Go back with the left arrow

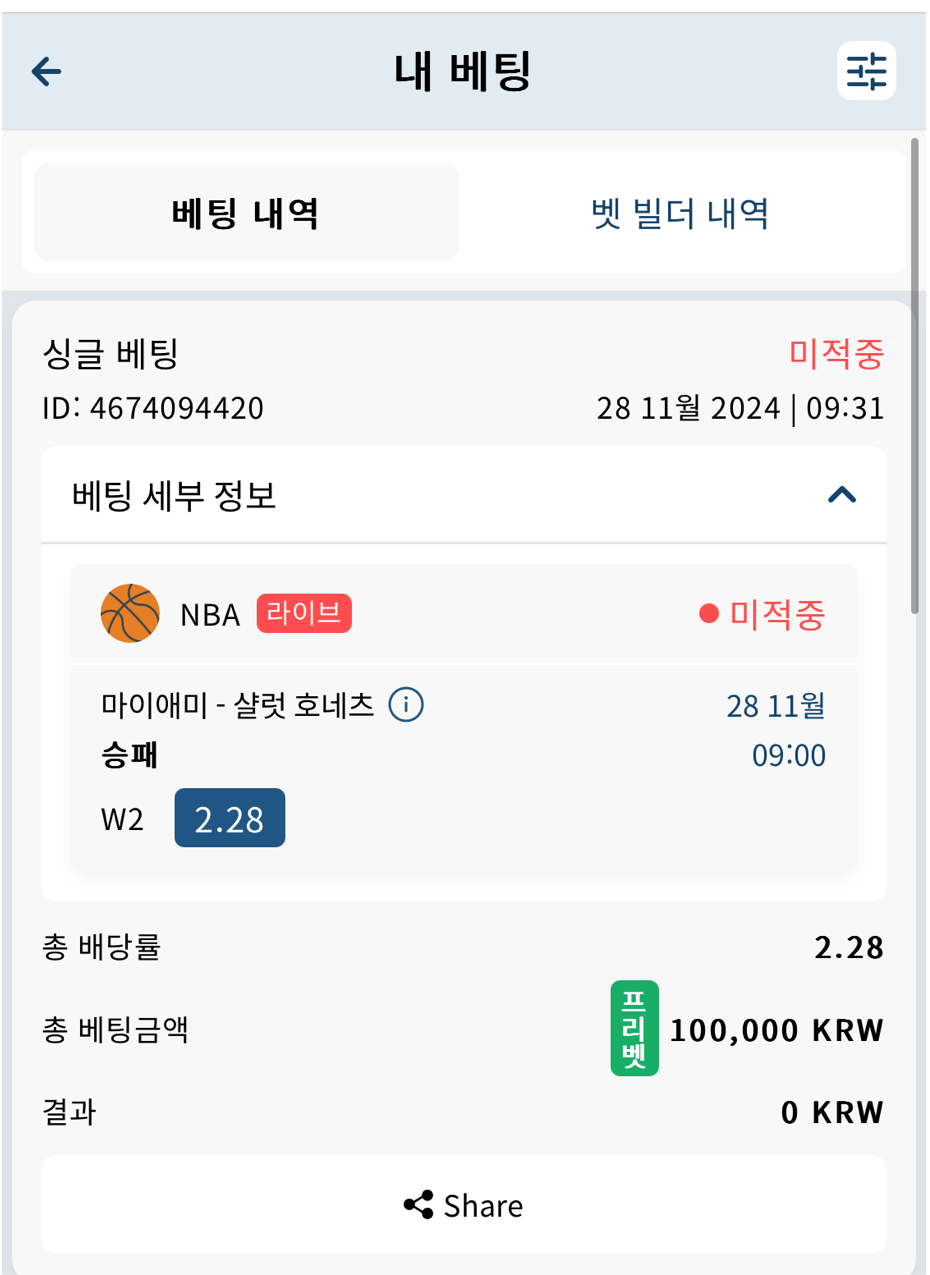[x=47, y=72]
